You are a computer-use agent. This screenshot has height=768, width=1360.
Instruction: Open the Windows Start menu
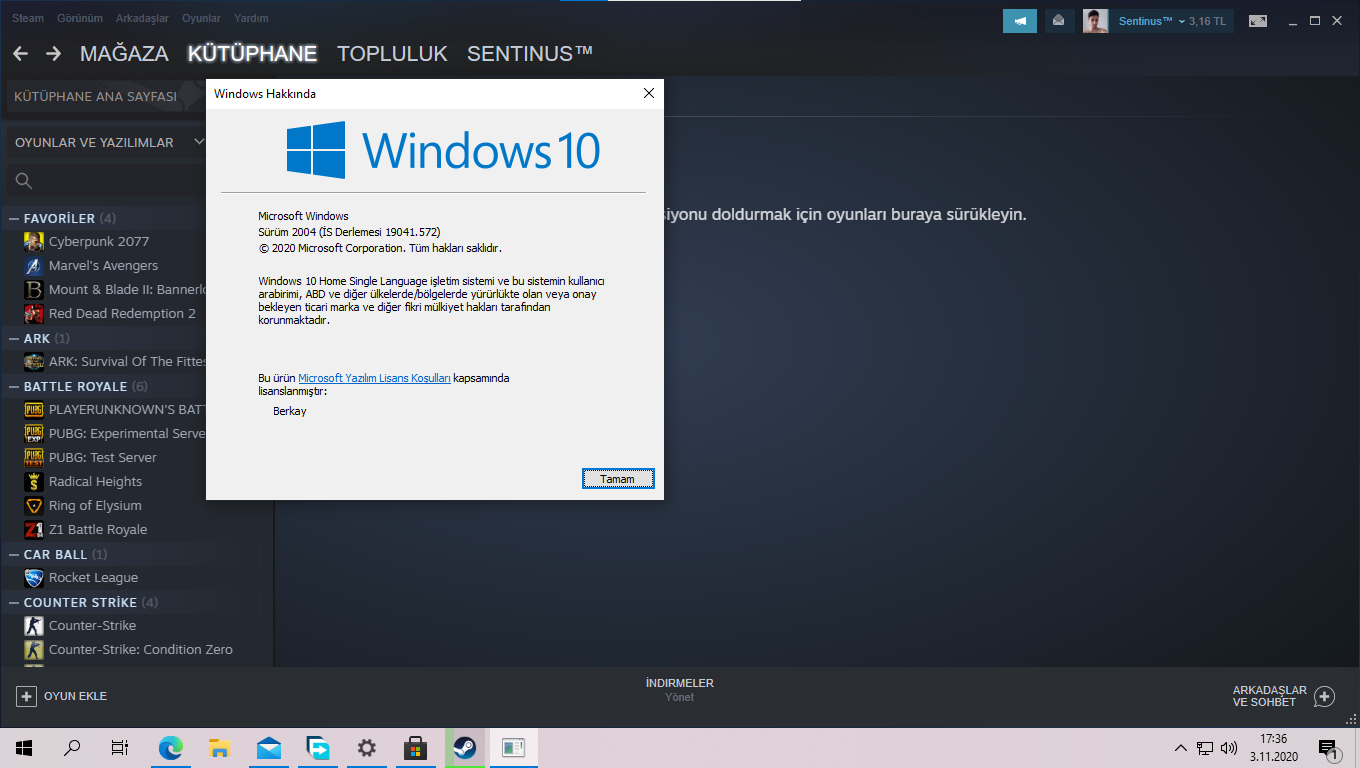pos(24,748)
